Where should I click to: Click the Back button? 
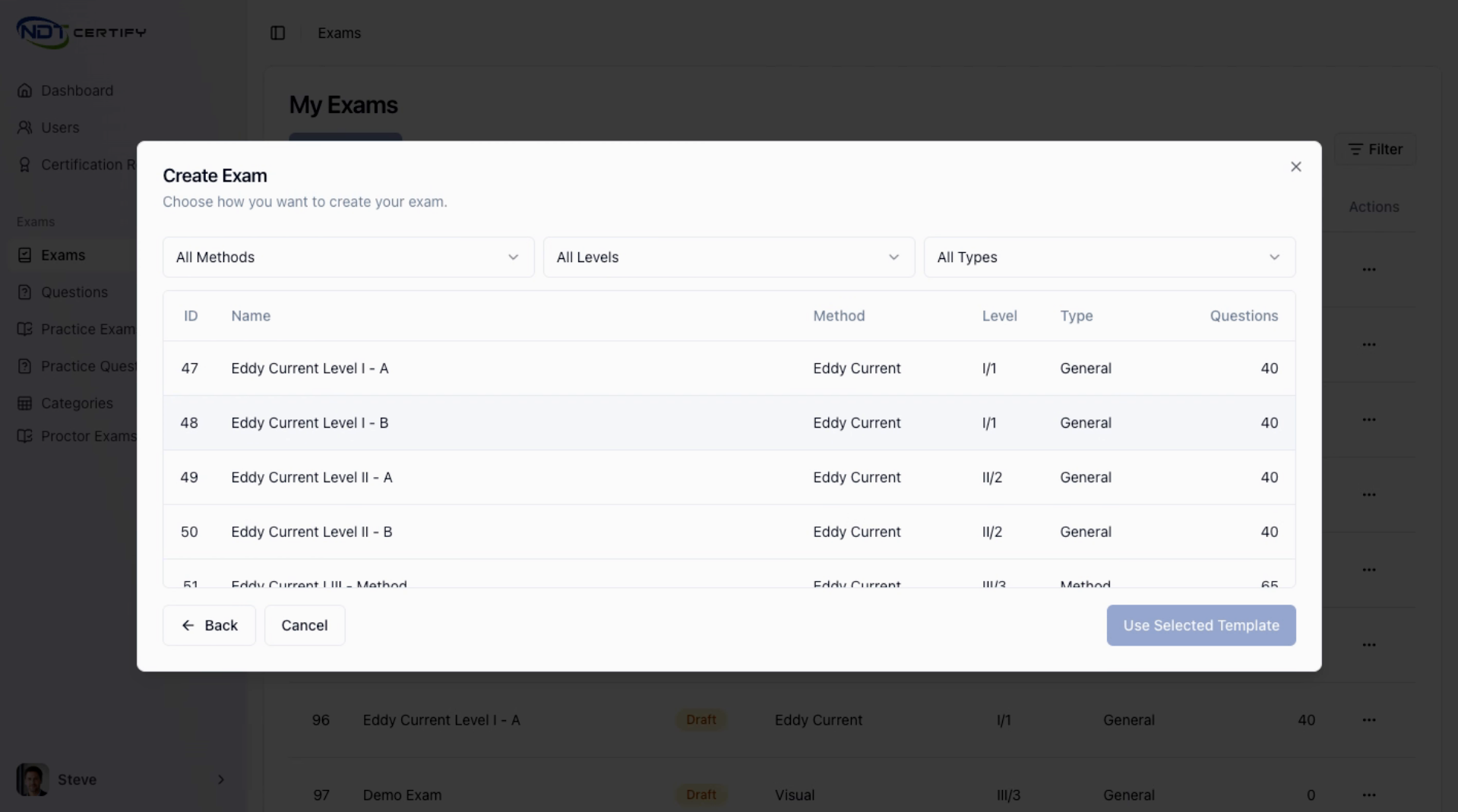[209, 625]
